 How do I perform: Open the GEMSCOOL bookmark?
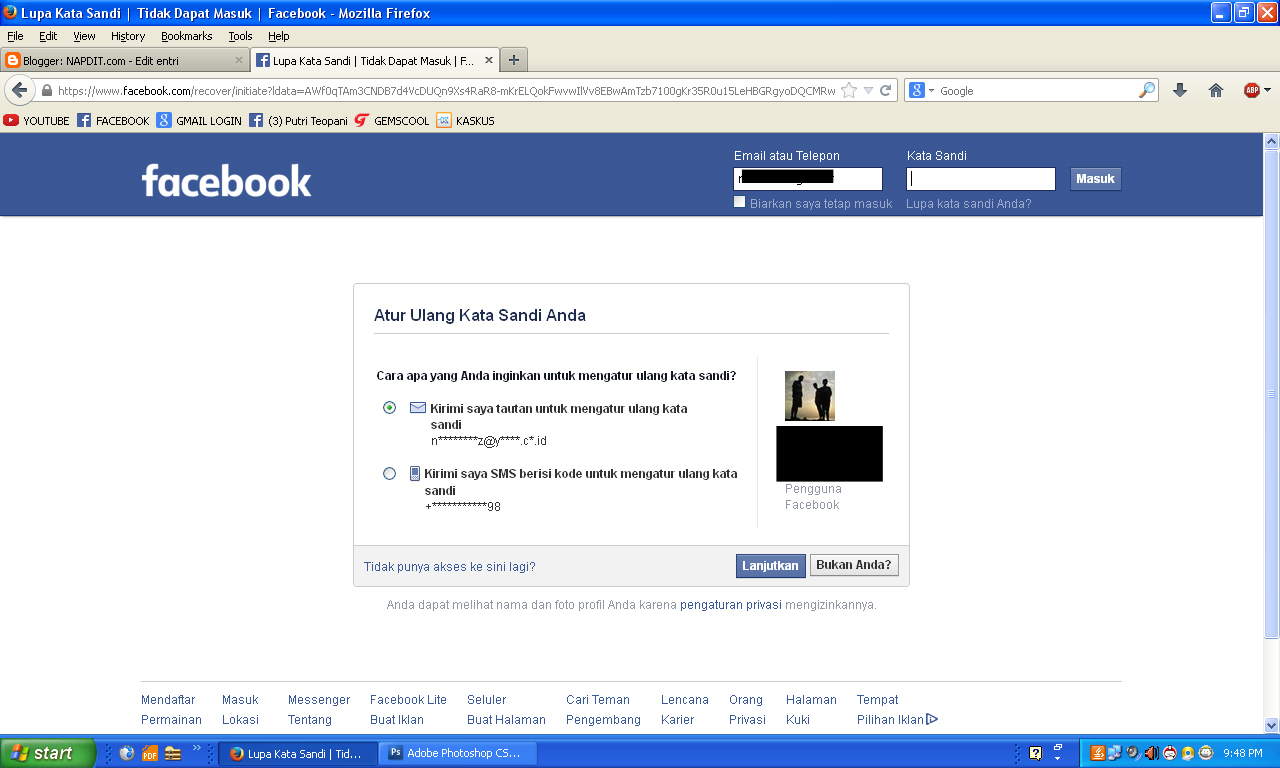392,121
